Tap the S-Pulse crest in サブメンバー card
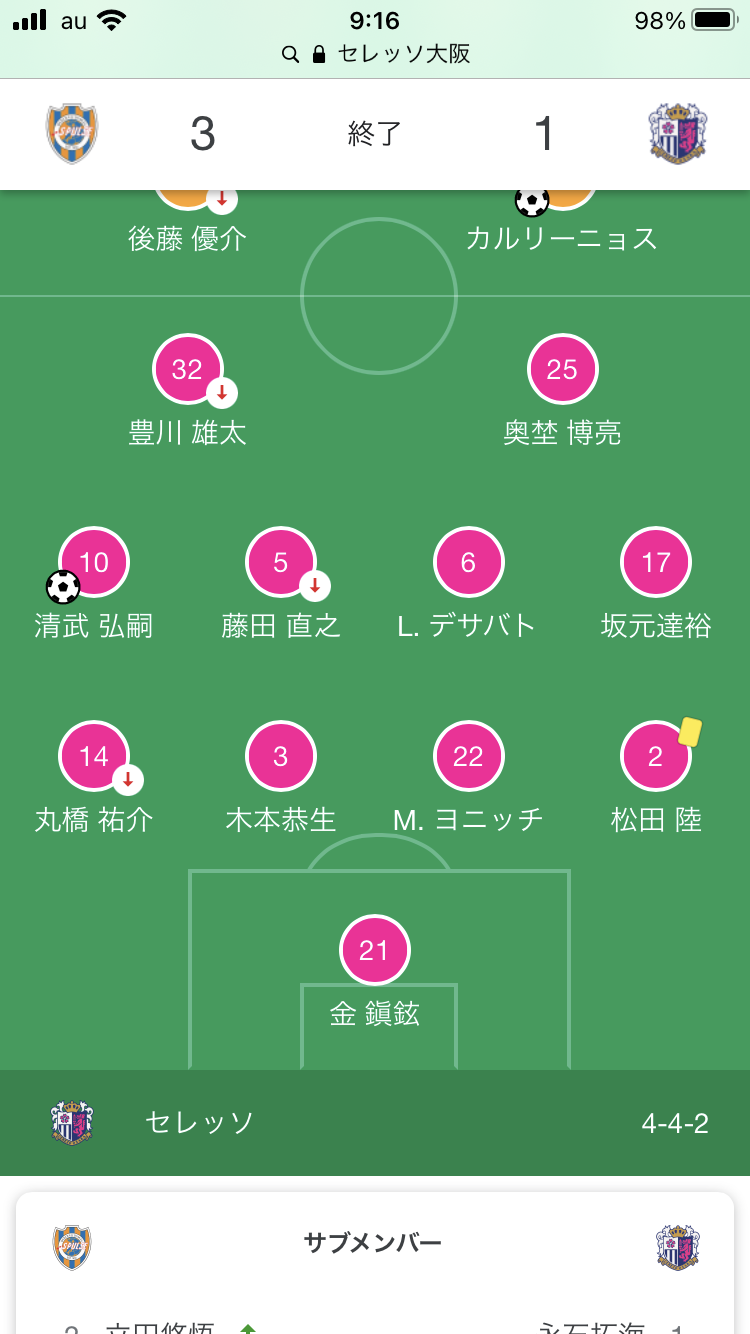 click(72, 1247)
